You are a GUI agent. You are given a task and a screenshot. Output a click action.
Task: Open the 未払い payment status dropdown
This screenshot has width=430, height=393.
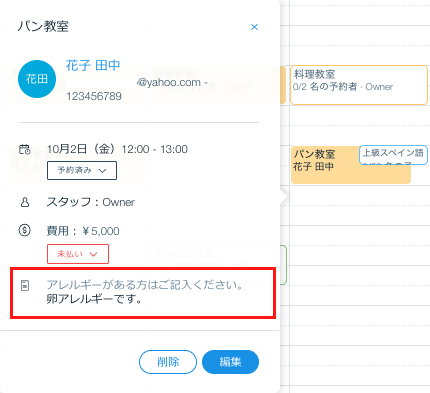point(78,254)
